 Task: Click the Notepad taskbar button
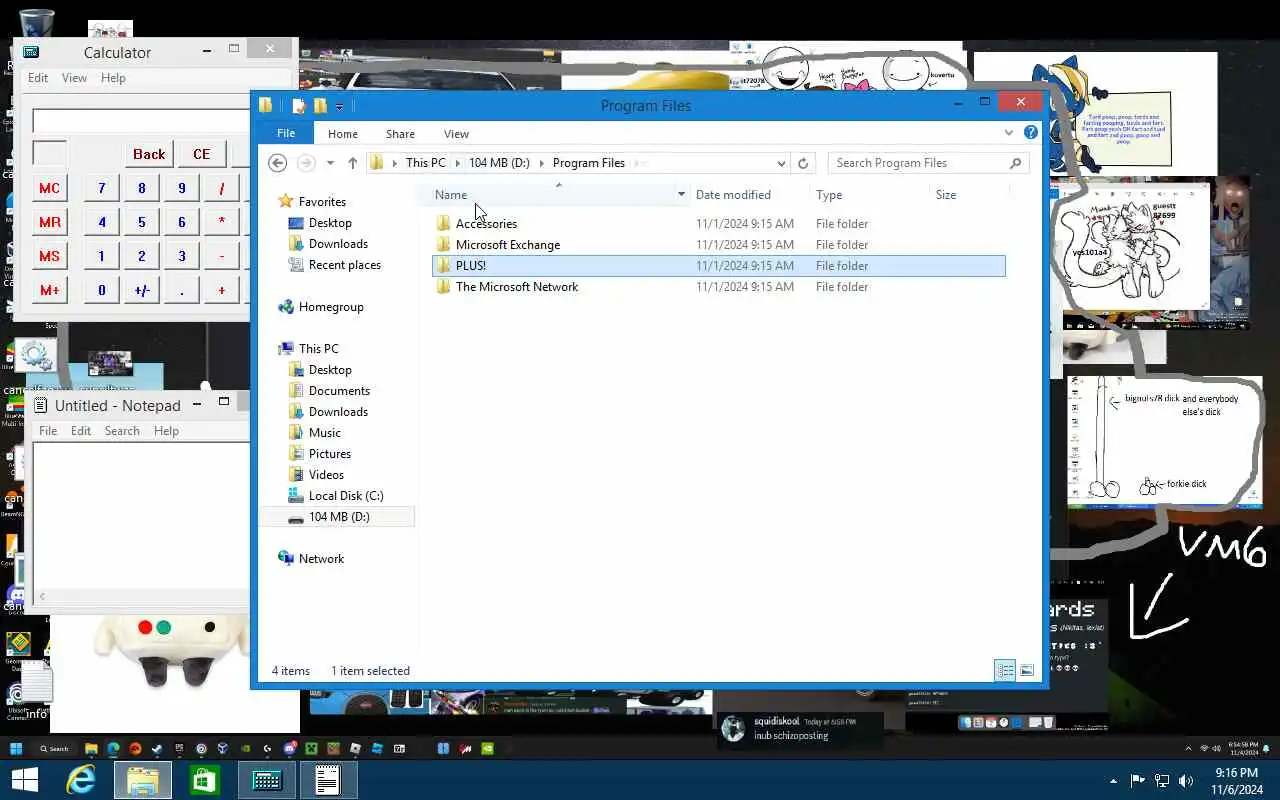328,780
